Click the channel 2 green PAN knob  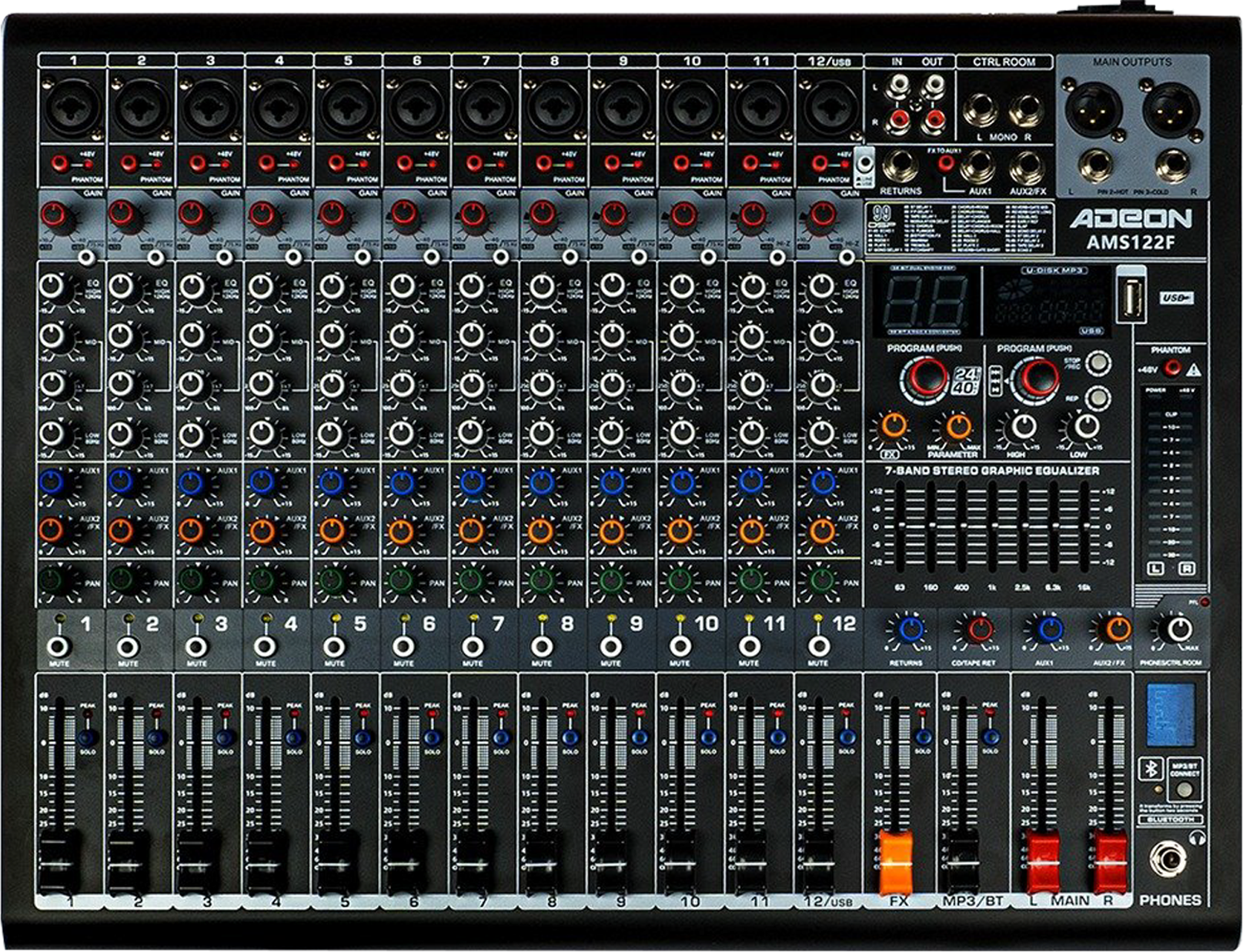pos(121,578)
